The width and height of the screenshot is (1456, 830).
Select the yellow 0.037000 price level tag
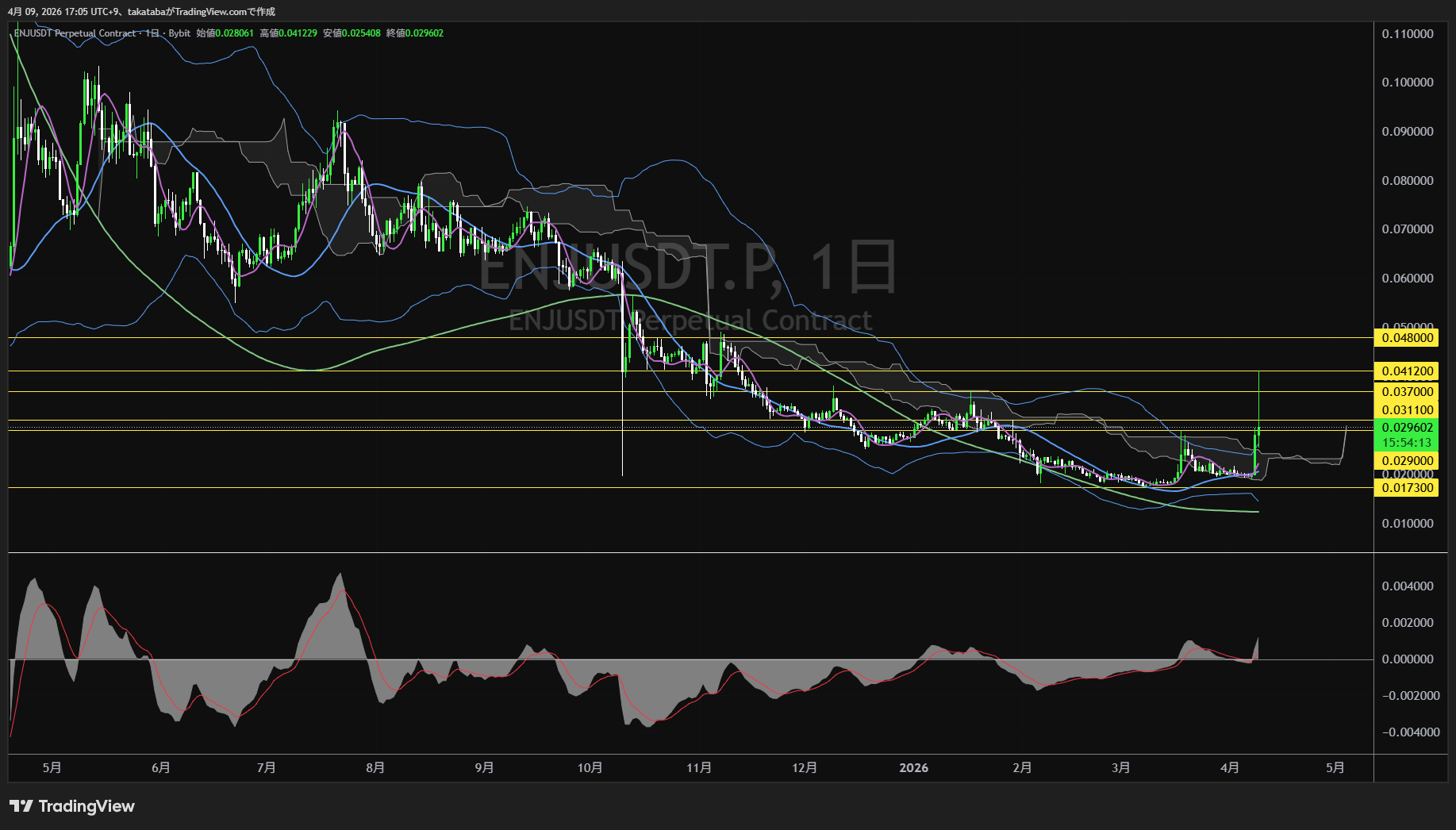pos(1407,392)
